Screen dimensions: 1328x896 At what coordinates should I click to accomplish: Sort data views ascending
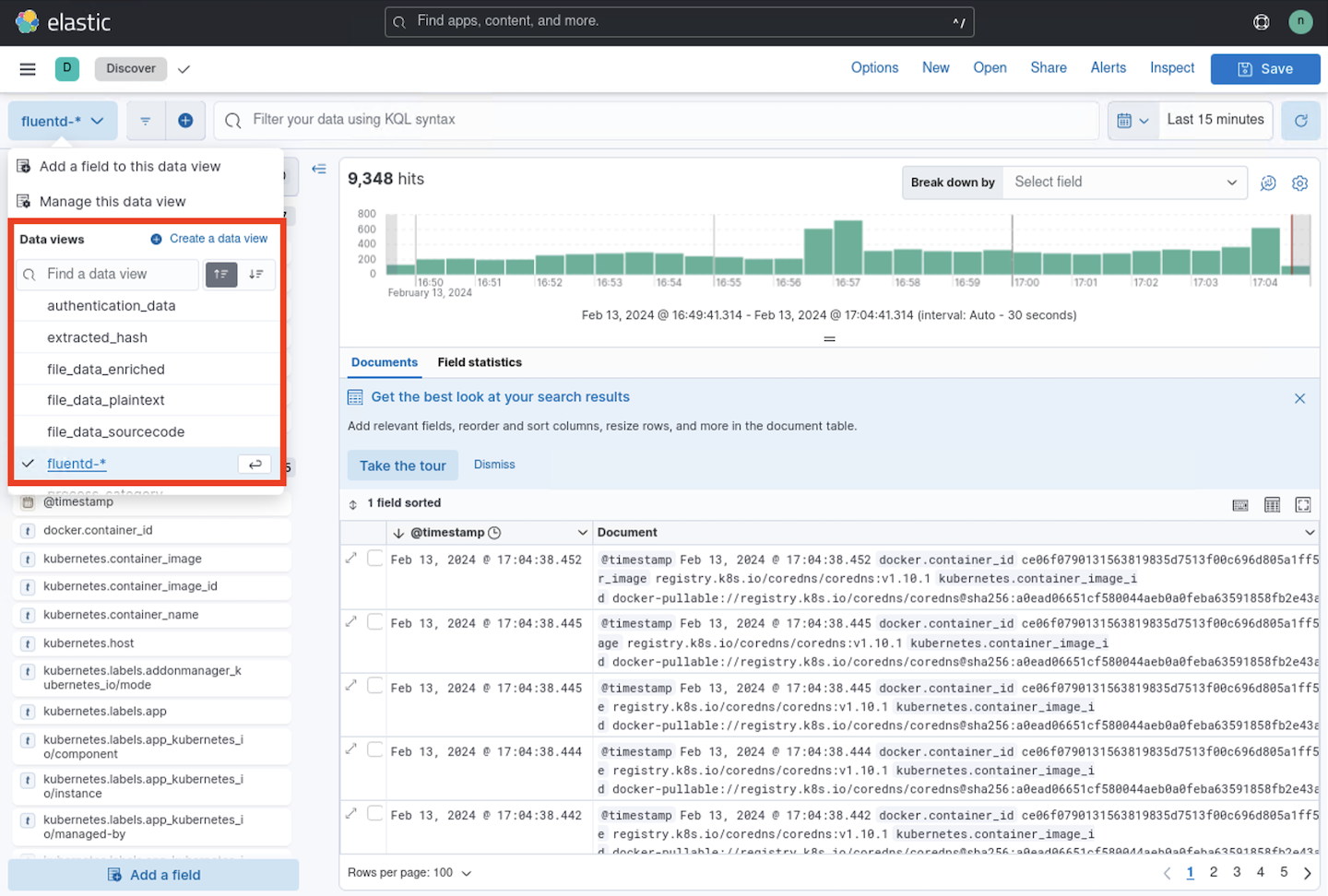tap(221, 275)
